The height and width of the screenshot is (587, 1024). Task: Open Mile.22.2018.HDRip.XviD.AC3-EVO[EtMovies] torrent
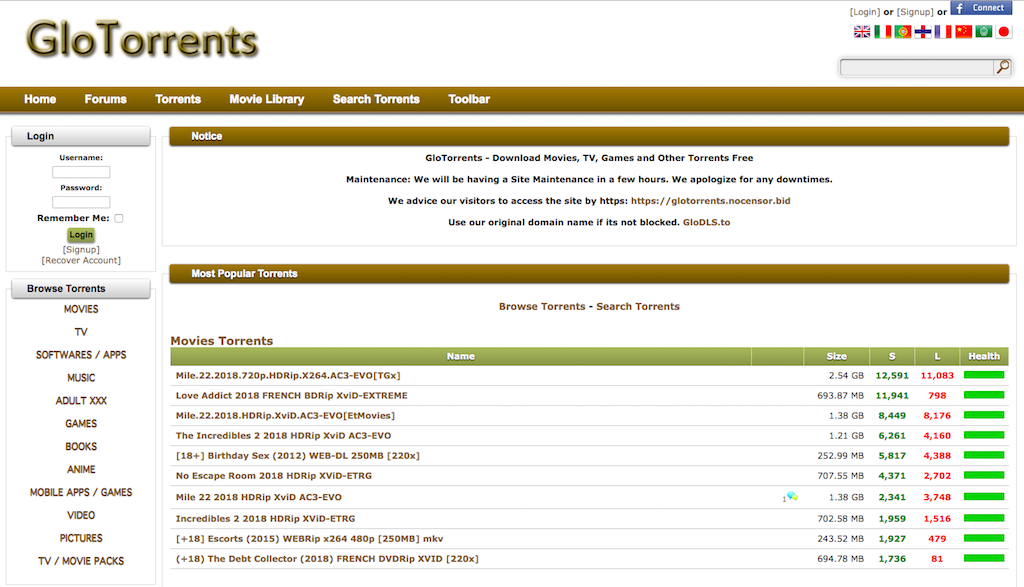tap(285, 415)
